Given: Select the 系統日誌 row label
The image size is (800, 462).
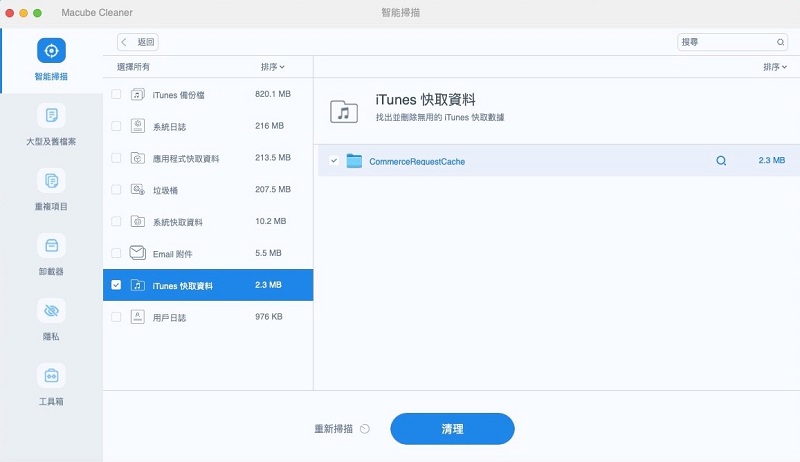Looking at the screenshot, I should click(x=169, y=127).
